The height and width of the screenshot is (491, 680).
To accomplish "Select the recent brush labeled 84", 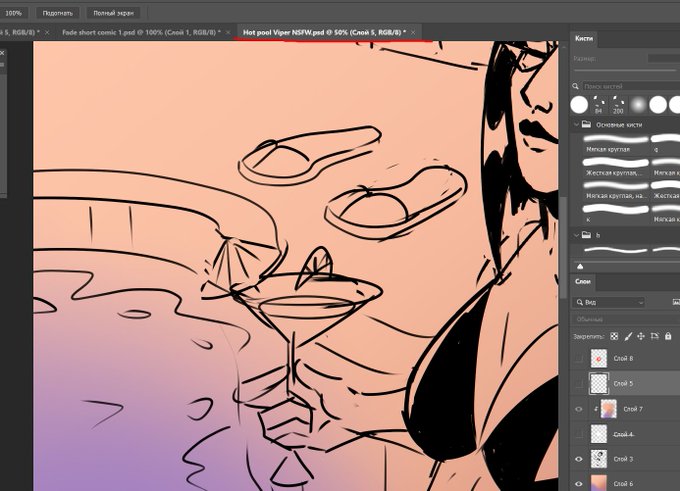I will click(x=599, y=105).
